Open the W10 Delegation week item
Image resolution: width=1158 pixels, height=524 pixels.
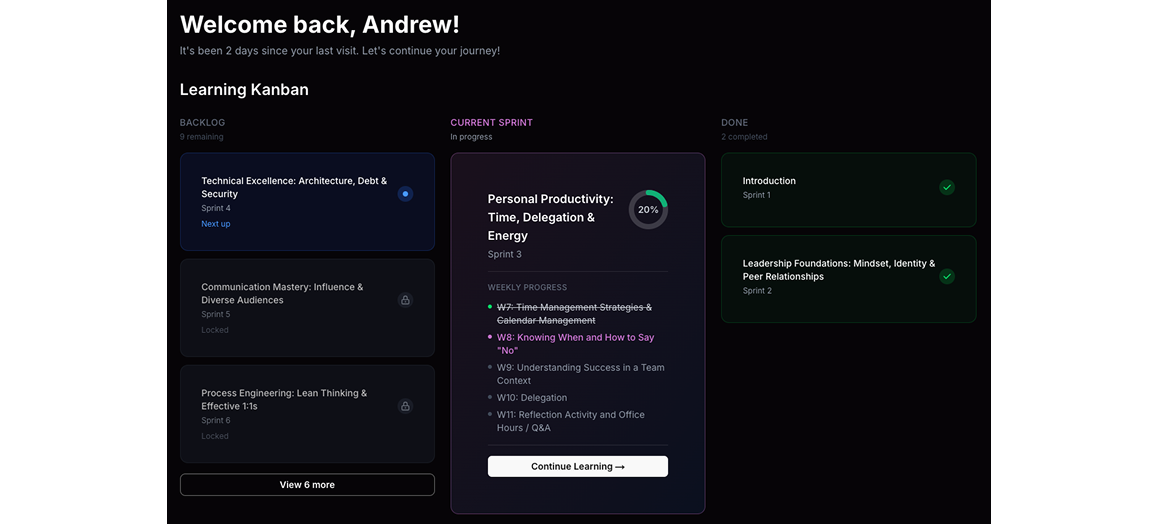point(531,398)
